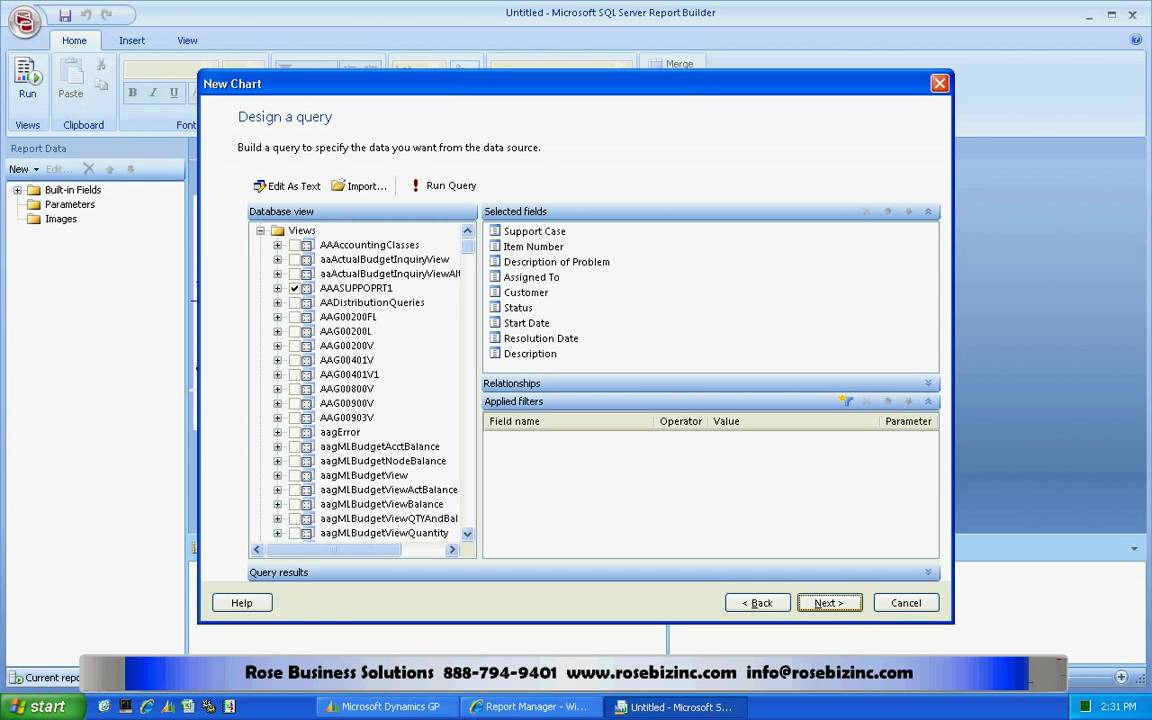Click the vertical scrollbar down arrow in Database view

click(x=467, y=534)
